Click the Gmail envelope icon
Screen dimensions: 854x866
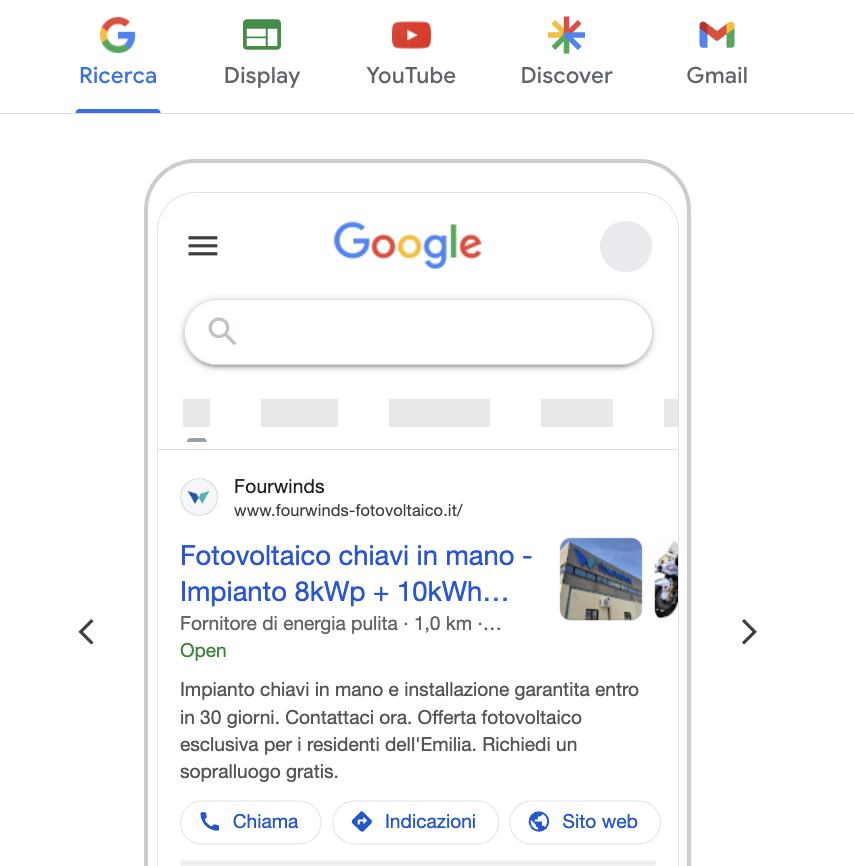click(716, 35)
